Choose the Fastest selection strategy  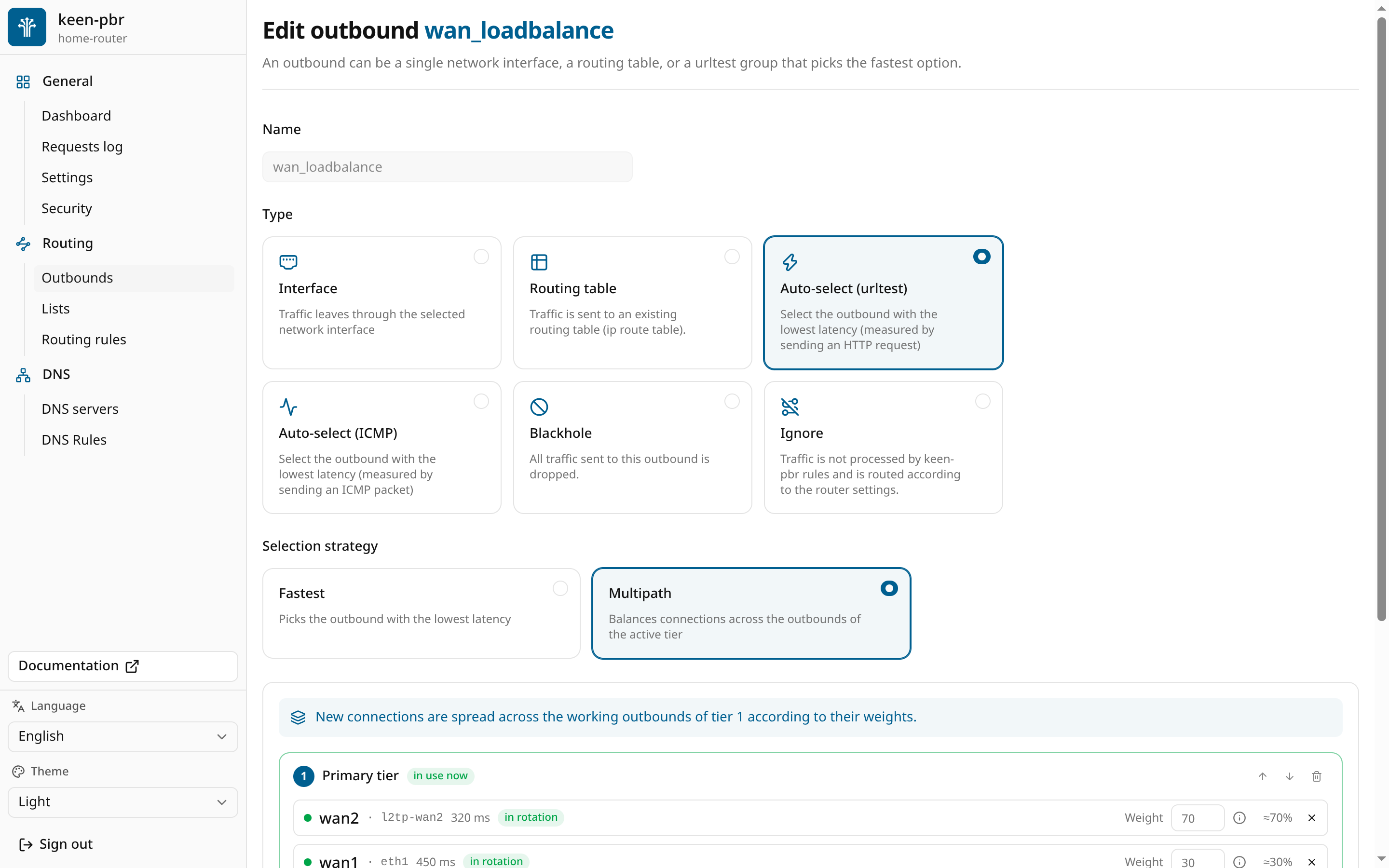[x=422, y=613]
